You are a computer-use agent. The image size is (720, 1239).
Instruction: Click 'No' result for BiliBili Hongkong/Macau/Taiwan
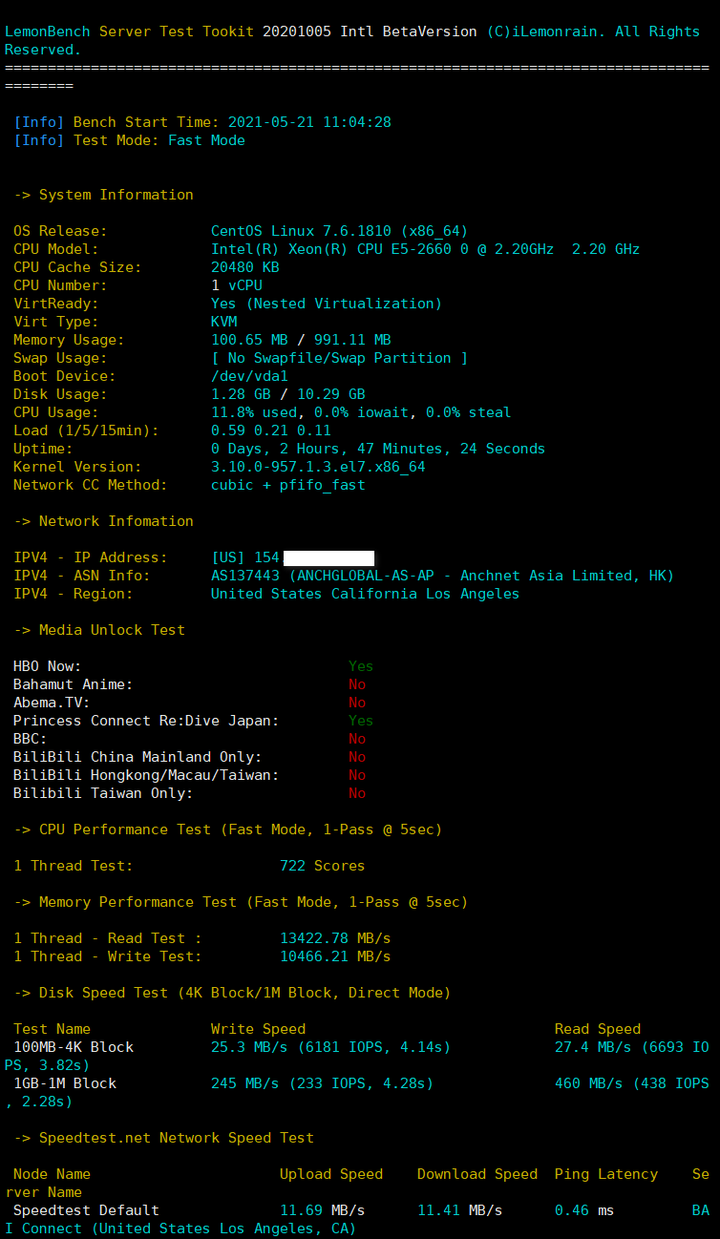tap(357, 775)
